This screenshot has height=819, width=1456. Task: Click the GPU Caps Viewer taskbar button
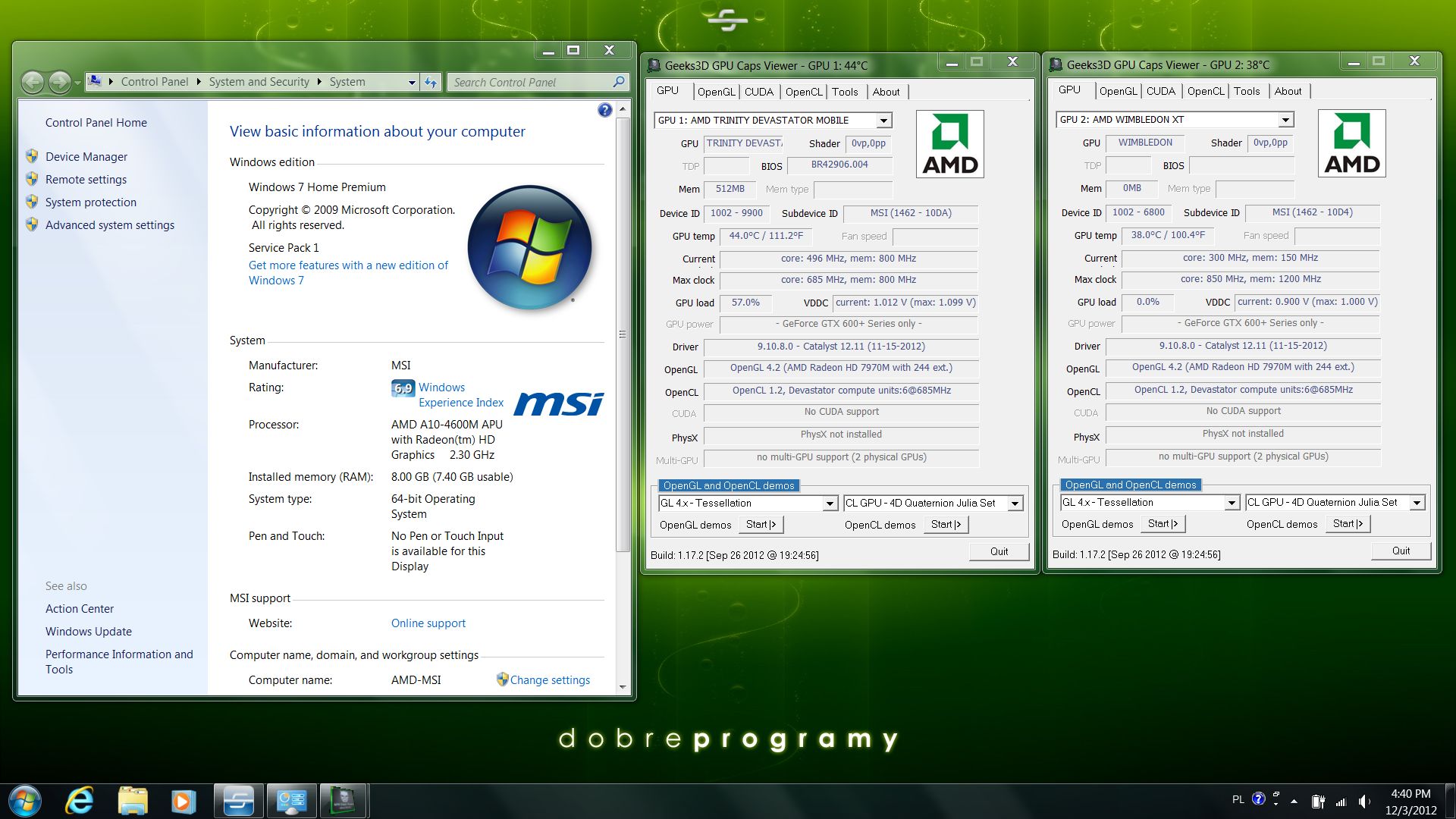click(344, 801)
